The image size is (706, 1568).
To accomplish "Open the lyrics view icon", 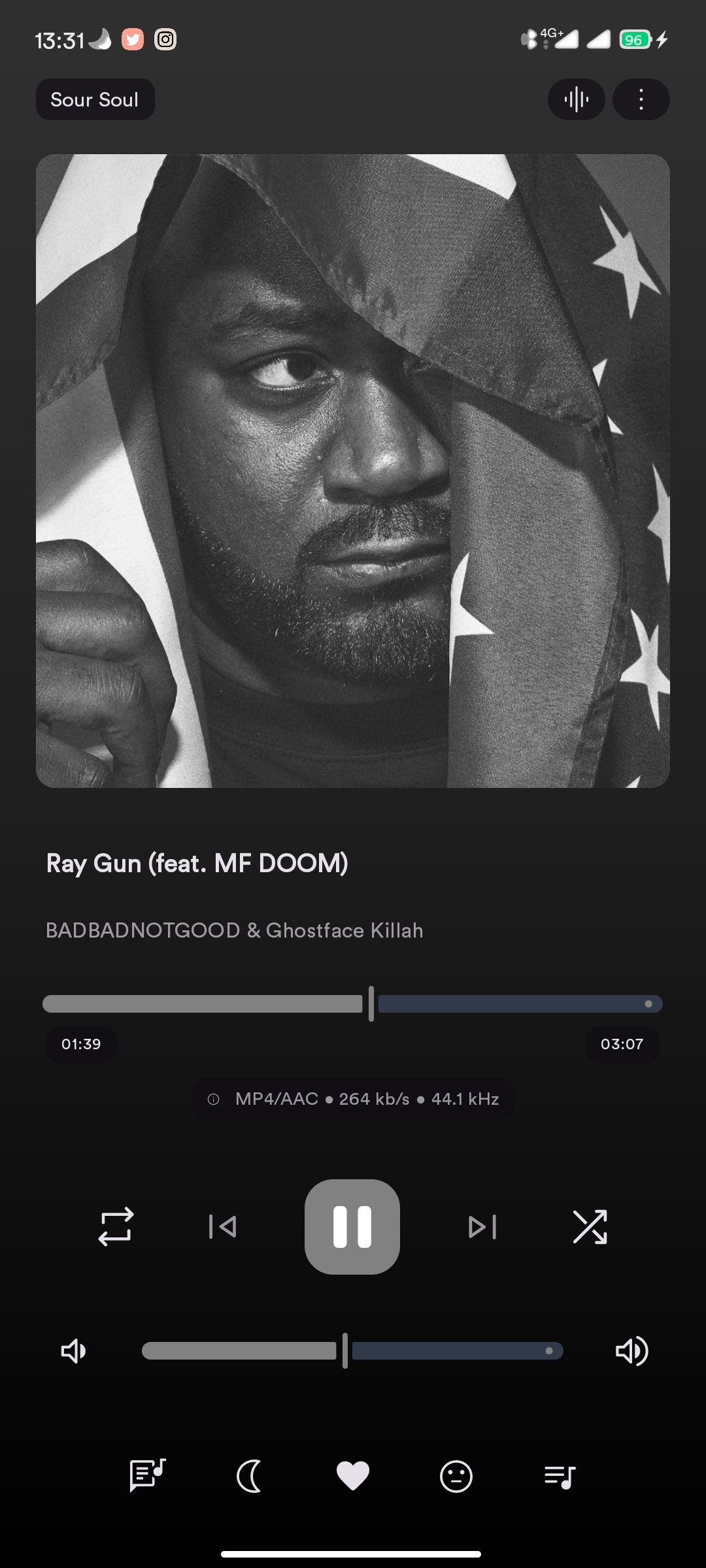I will click(148, 1475).
